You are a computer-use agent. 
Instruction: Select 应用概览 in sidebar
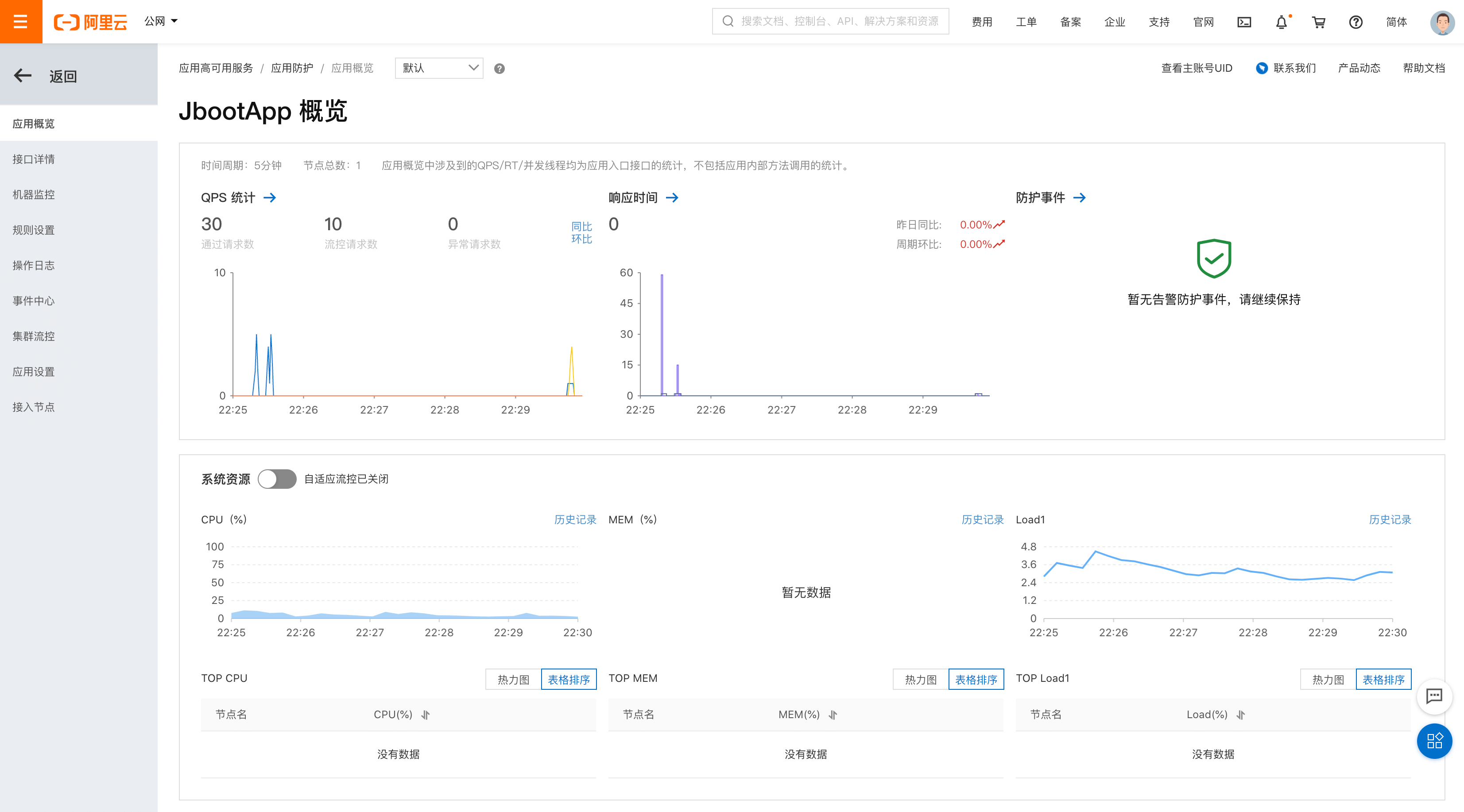(78, 124)
